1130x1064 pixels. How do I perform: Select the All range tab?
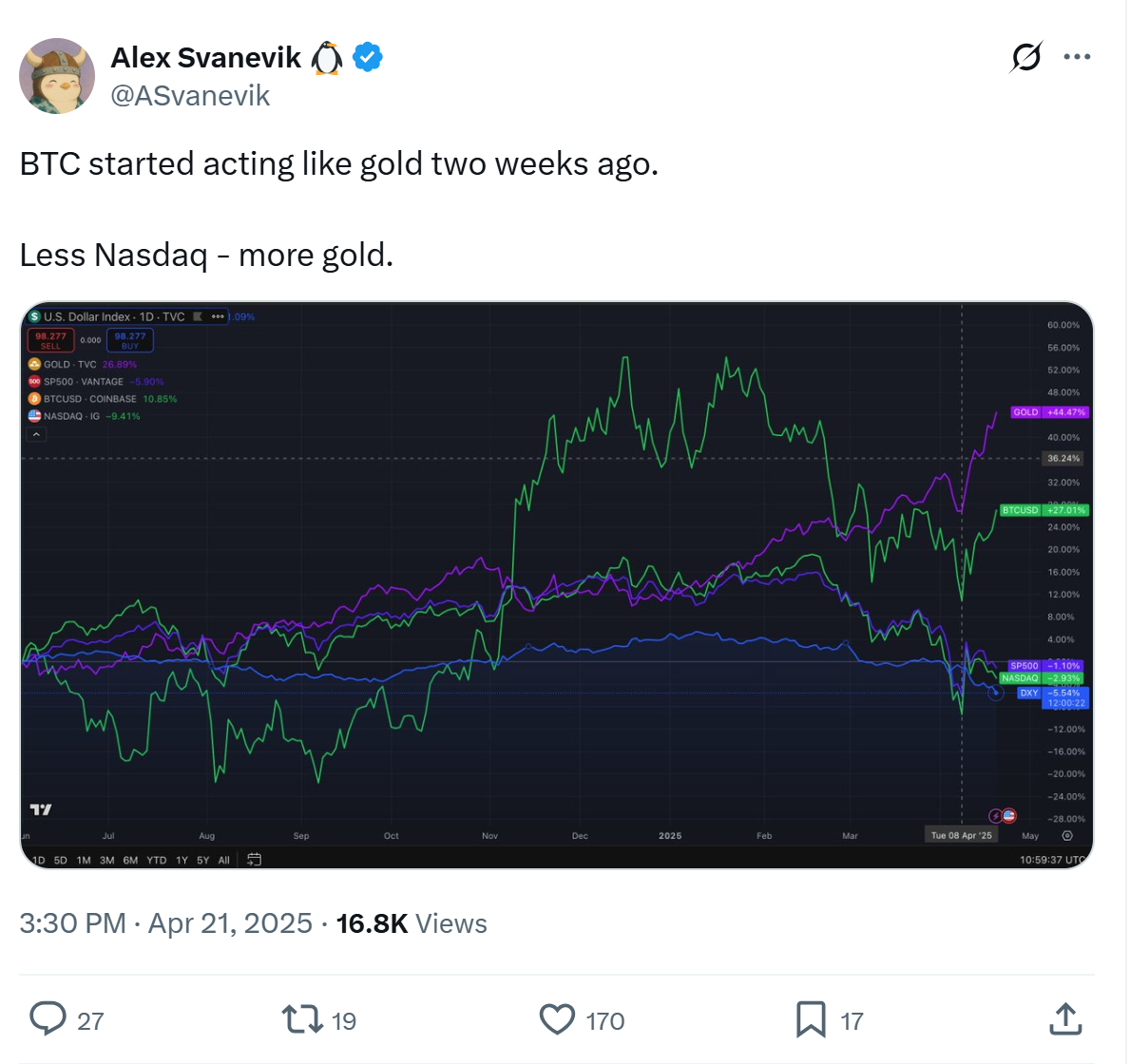222,859
